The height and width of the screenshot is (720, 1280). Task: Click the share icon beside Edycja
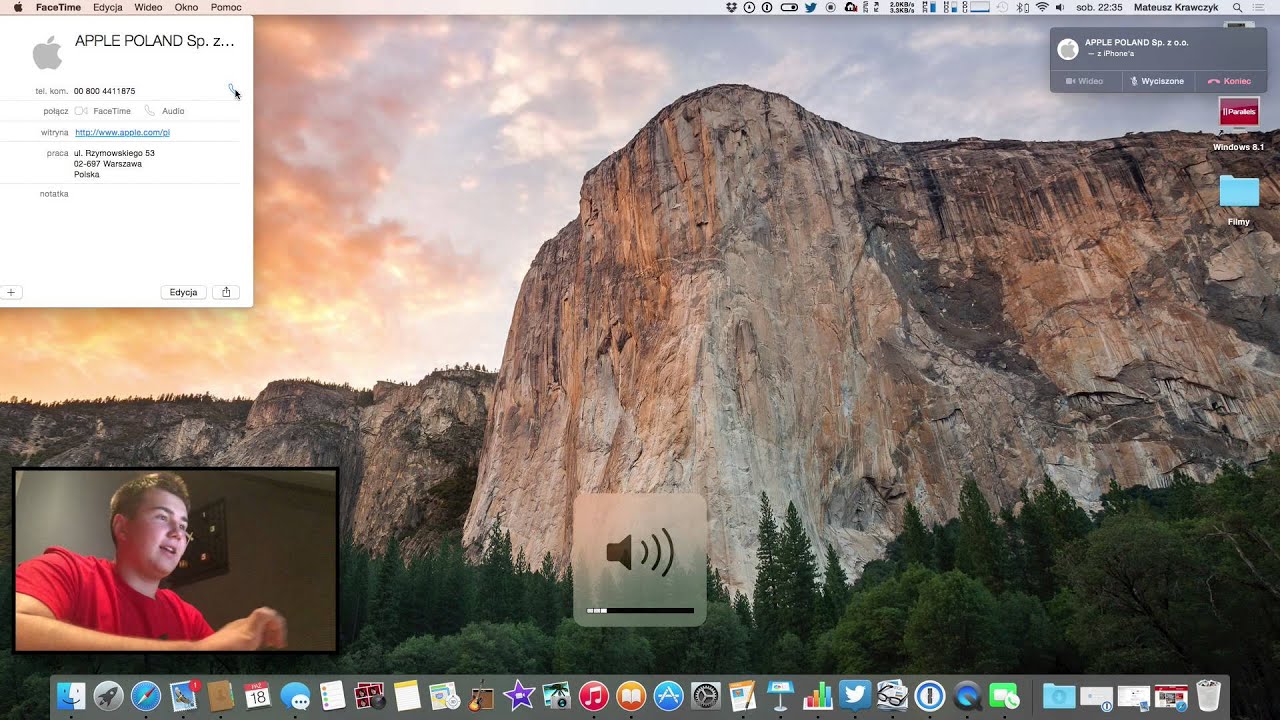(x=226, y=292)
